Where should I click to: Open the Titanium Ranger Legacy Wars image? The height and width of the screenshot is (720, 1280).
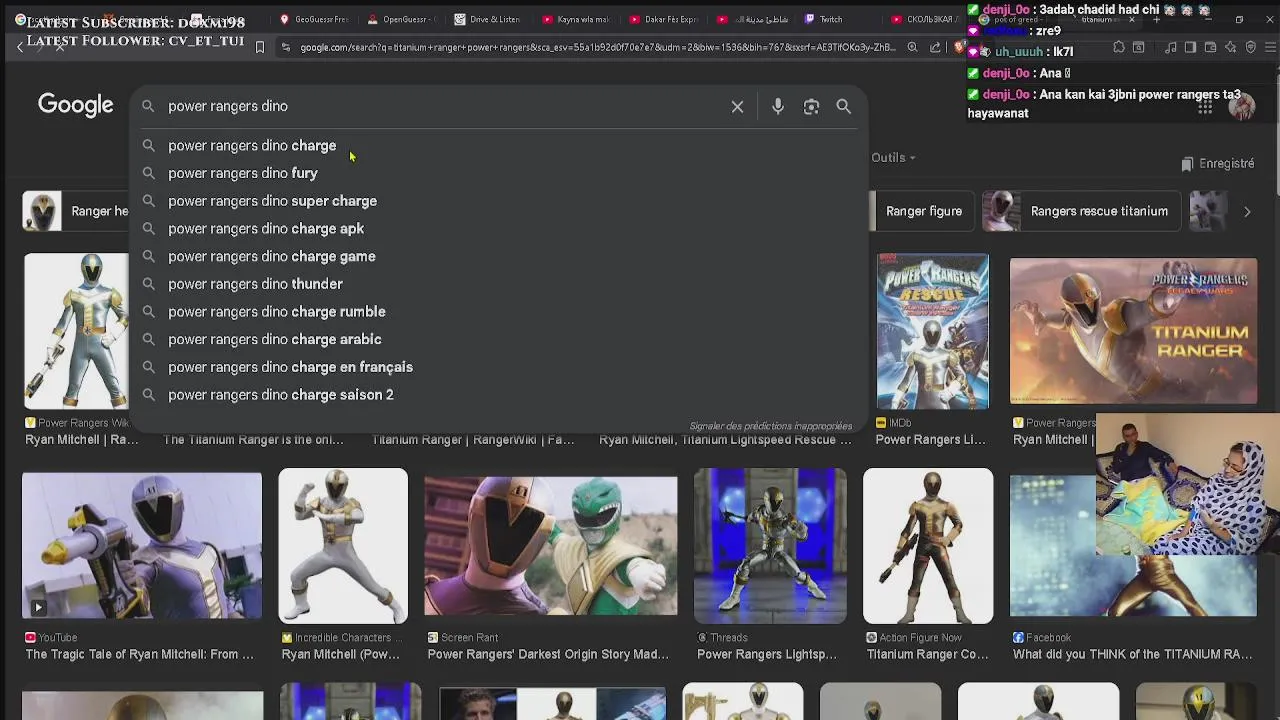pyautogui.click(x=1133, y=331)
